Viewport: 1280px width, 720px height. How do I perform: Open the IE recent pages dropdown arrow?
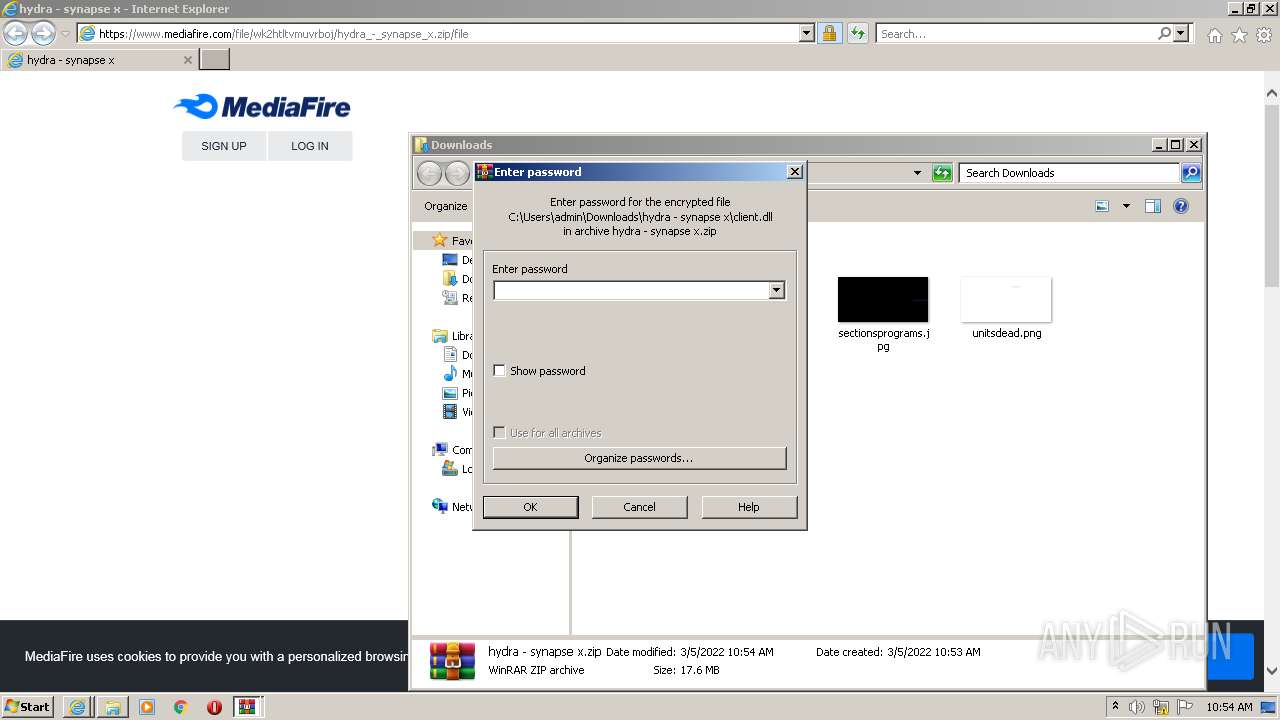(x=65, y=34)
